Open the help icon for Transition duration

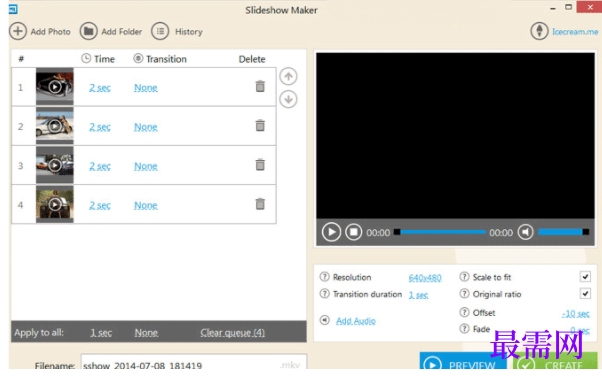[x=324, y=294]
